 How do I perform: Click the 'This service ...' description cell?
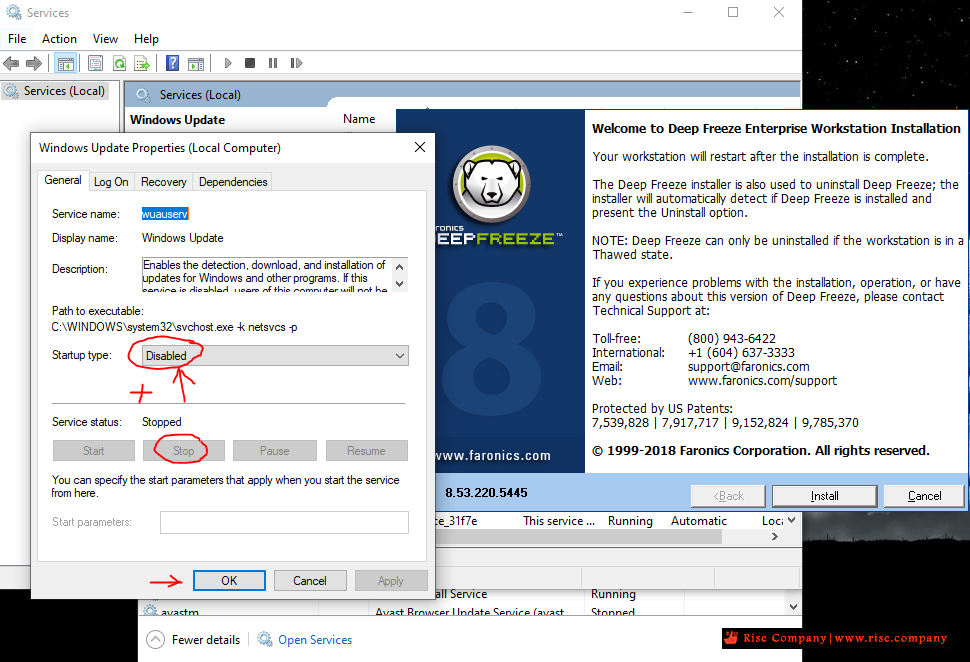[x=559, y=521]
